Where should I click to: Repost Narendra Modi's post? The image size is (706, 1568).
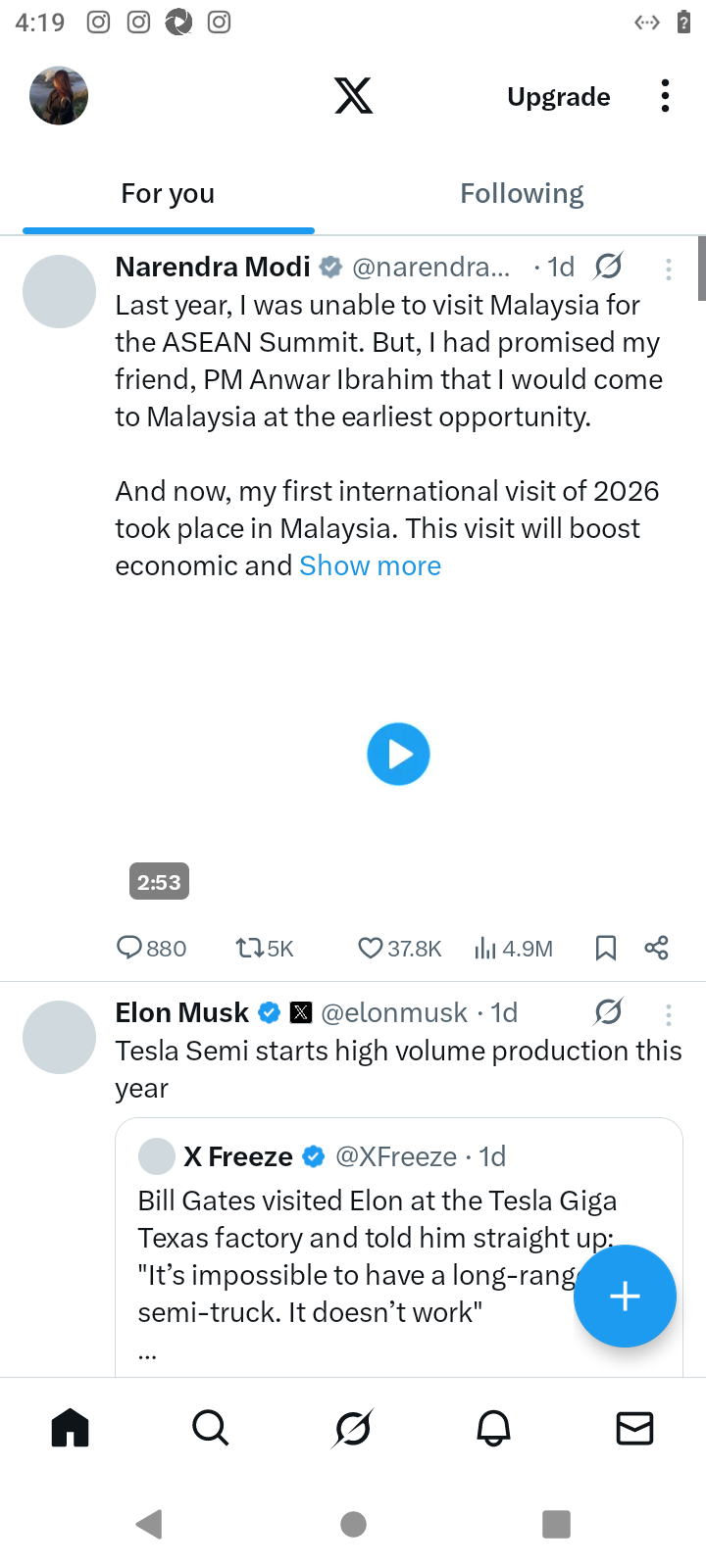249,948
